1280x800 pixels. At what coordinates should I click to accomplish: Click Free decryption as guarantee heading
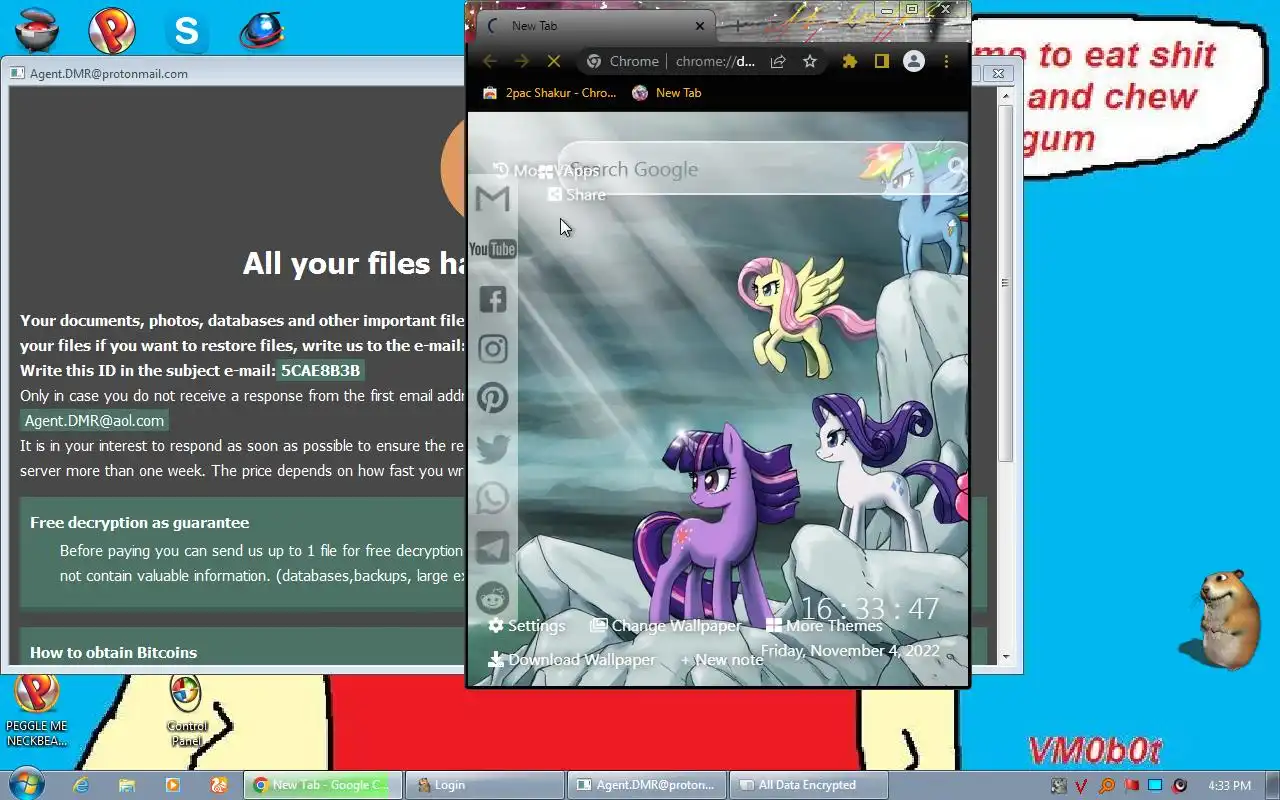tap(139, 523)
